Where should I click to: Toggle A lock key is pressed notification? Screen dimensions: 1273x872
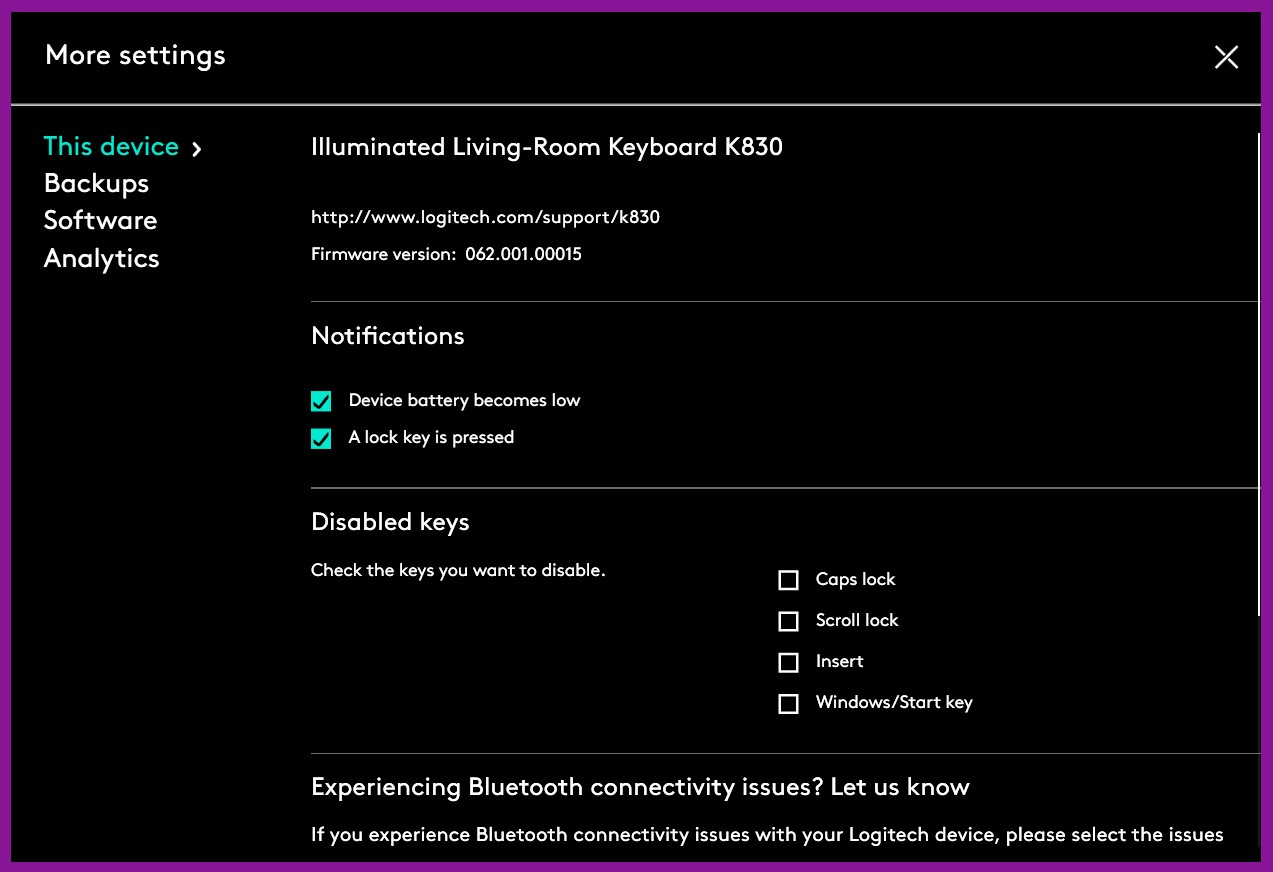321,438
